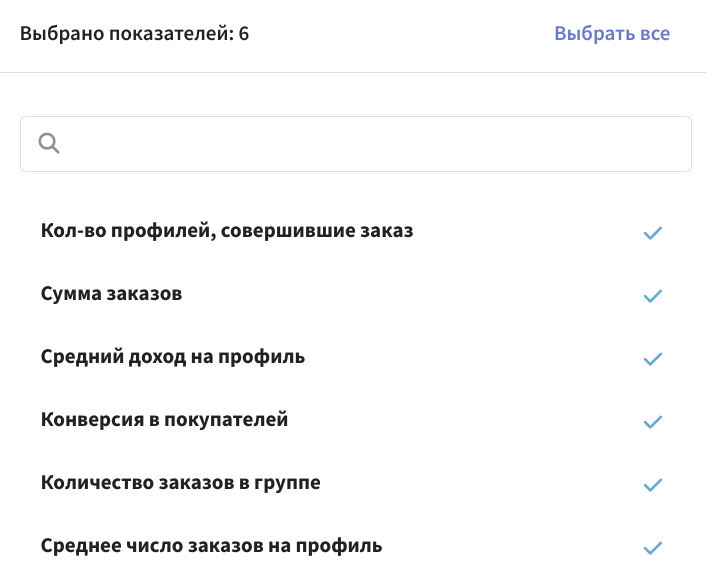Click the magnifying glass search icon
Screen dimensions: 706x571
(x=49, y=143)
